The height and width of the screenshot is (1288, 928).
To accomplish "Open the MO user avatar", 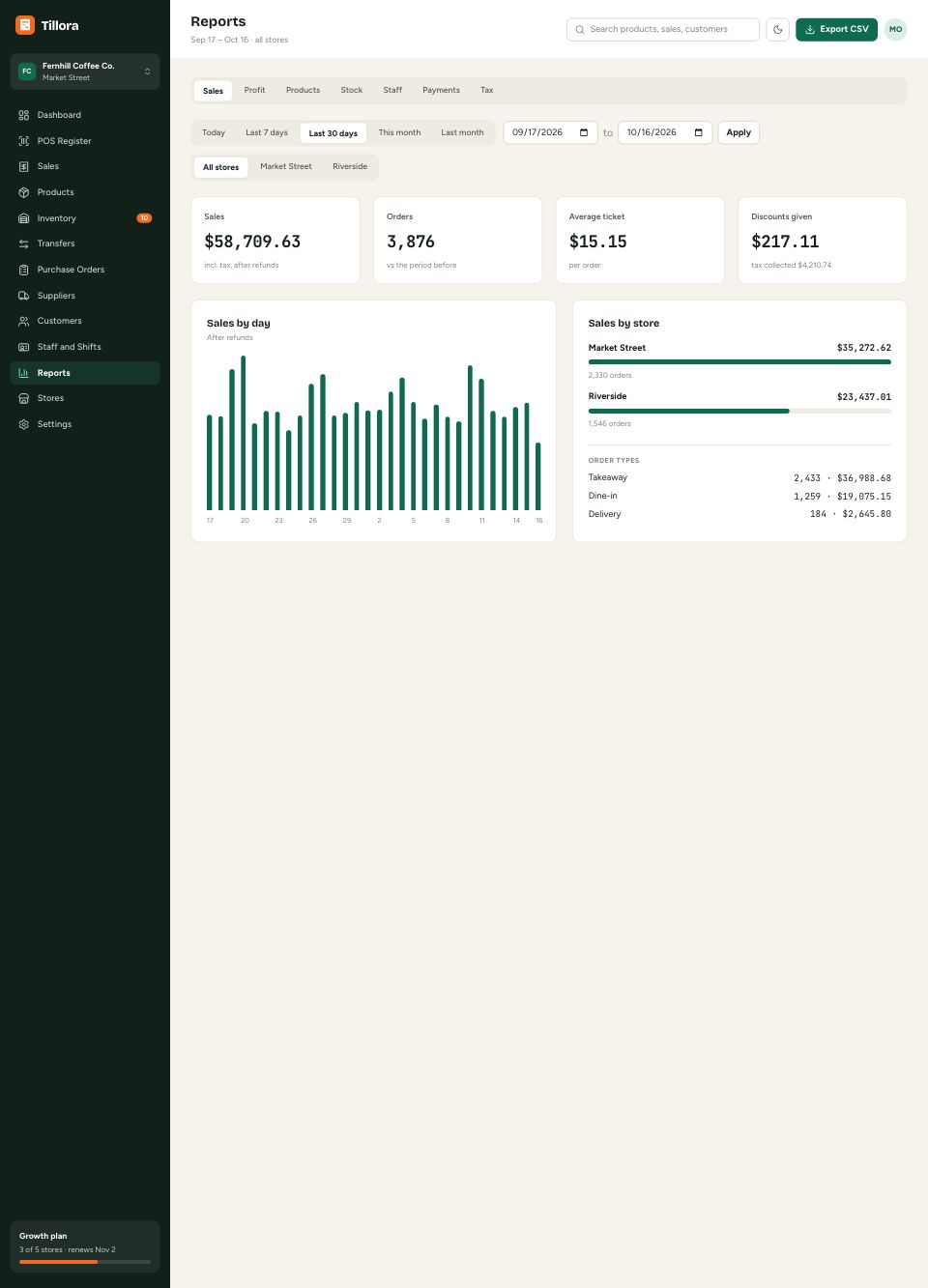I will click(896, 30).
